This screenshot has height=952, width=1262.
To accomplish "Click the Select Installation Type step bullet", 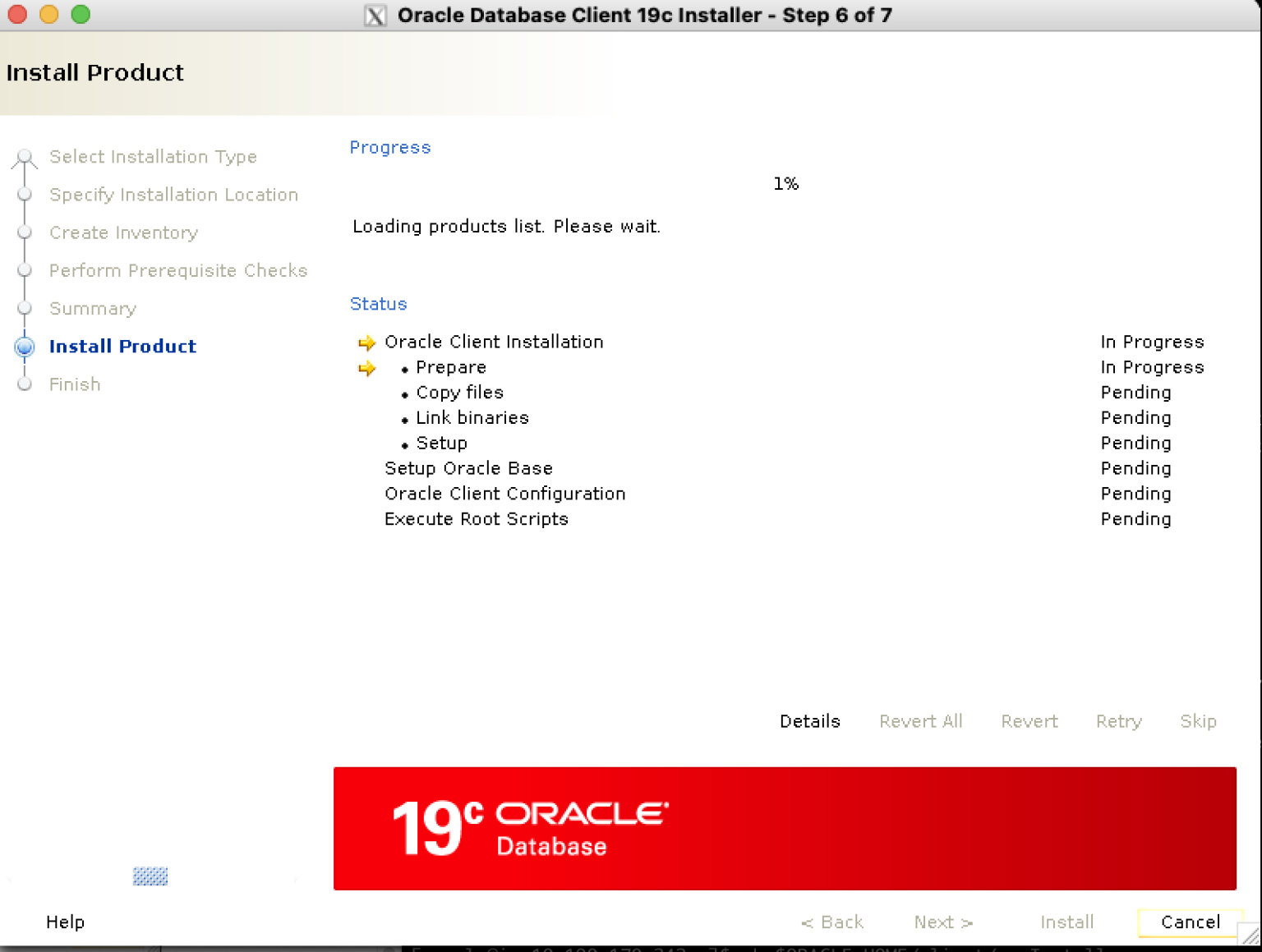I will 25,157.
